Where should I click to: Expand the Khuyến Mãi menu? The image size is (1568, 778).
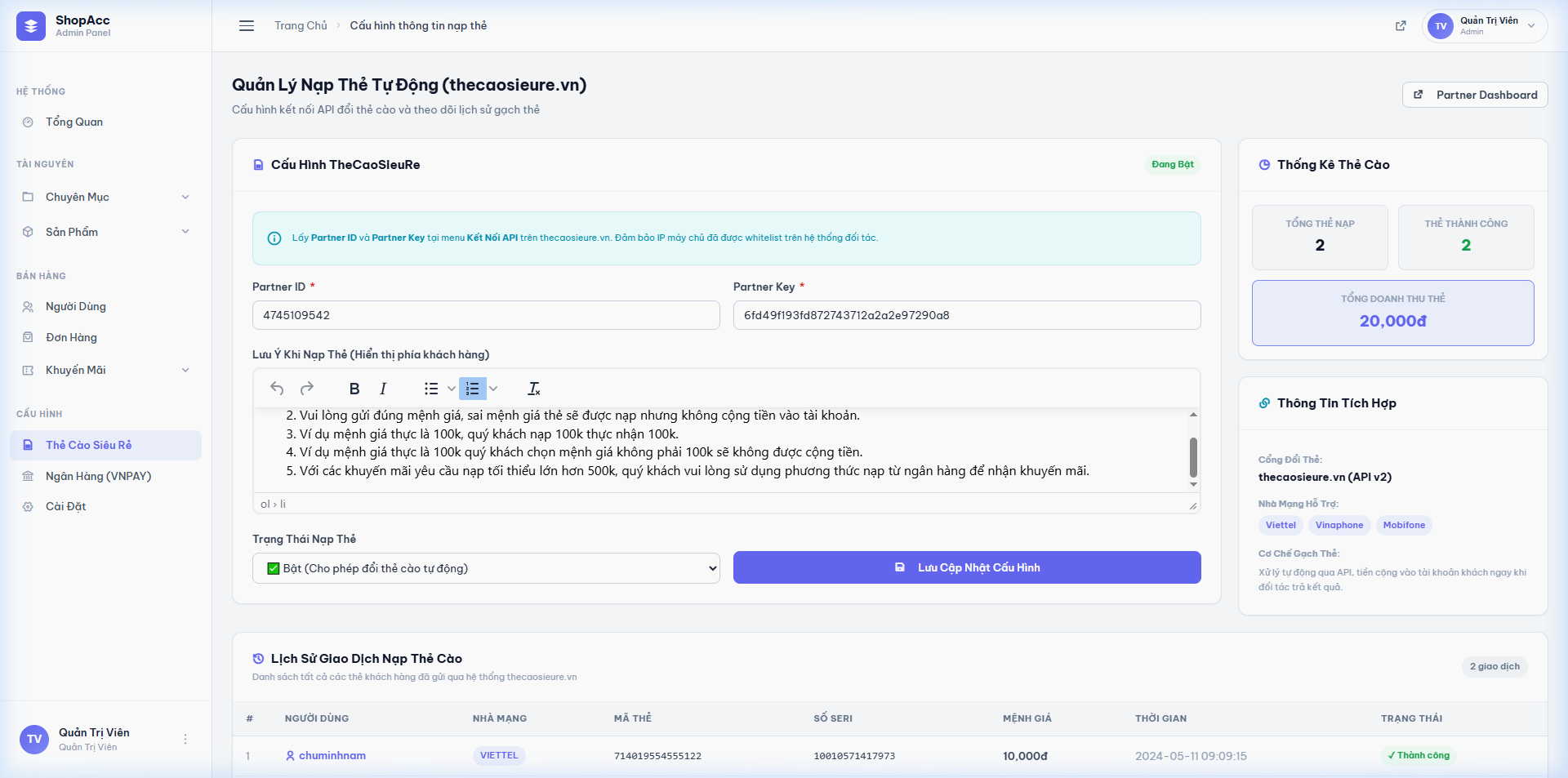pos(106,370)
